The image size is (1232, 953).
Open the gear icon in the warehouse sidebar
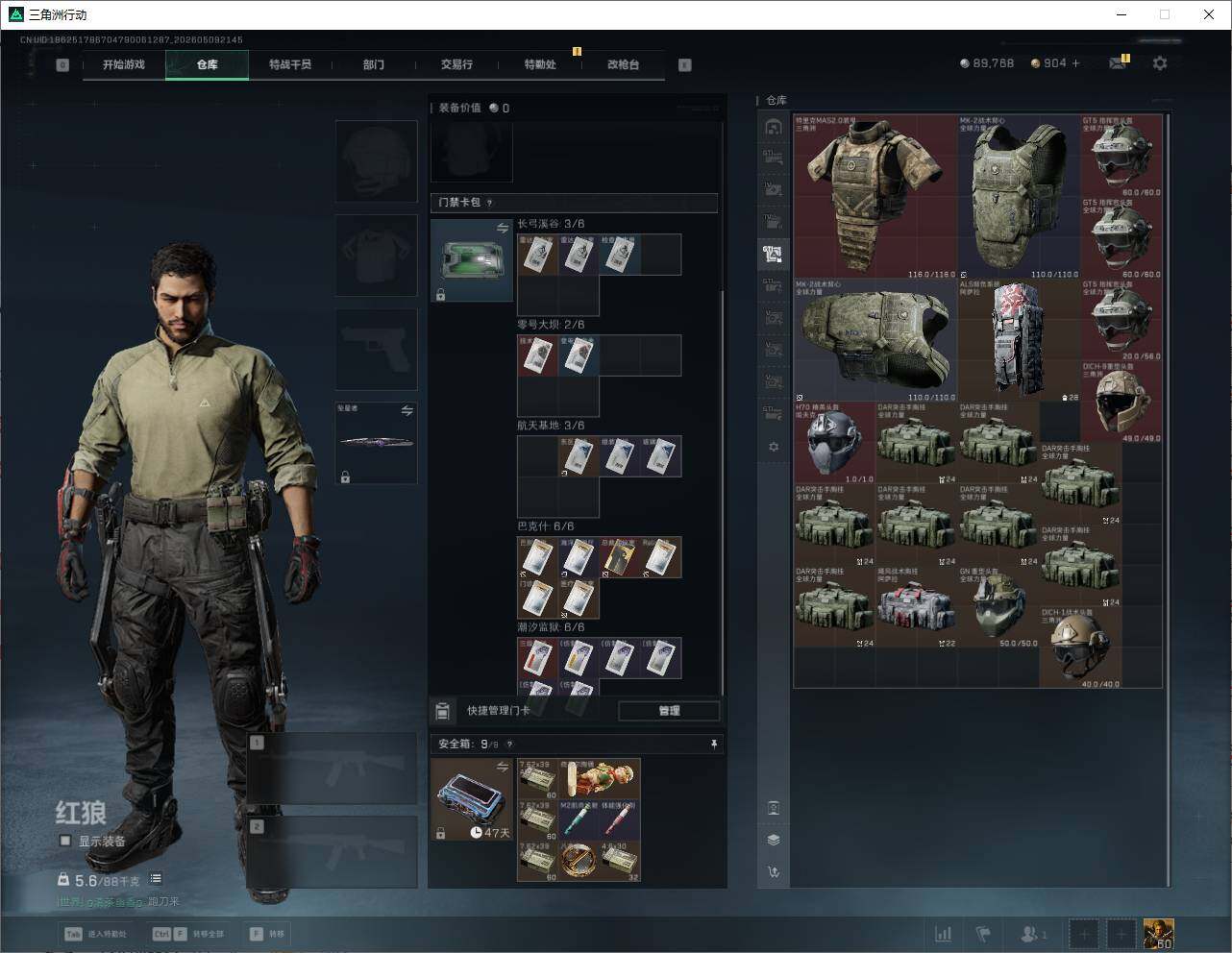point(774,447)
